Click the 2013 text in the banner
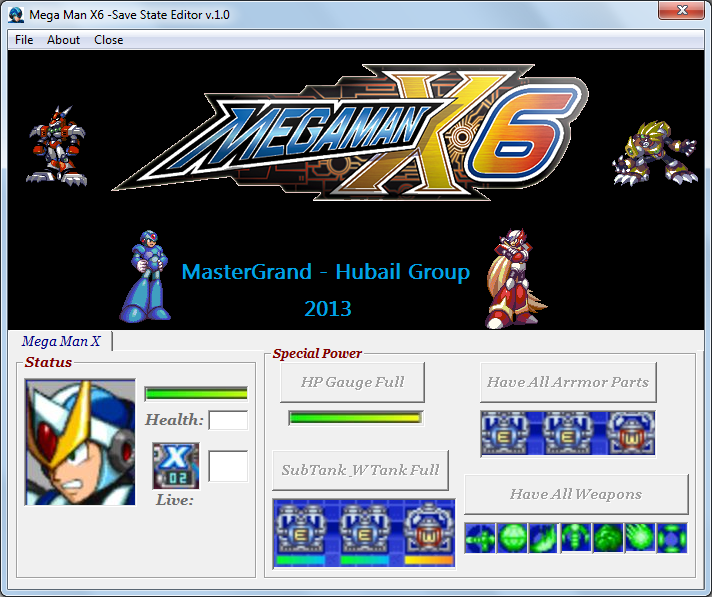The height and width of the screenshot is (599, 713). (x=328, y=309)
